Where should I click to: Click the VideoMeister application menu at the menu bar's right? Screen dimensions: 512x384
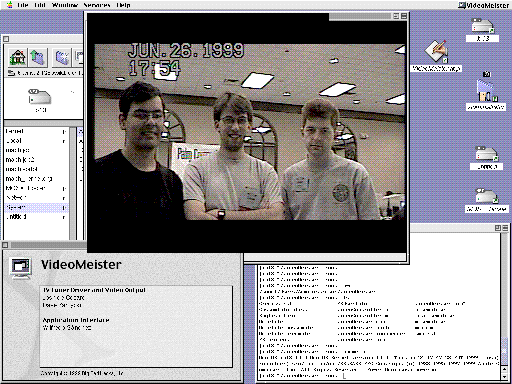[x=484, y=5]
